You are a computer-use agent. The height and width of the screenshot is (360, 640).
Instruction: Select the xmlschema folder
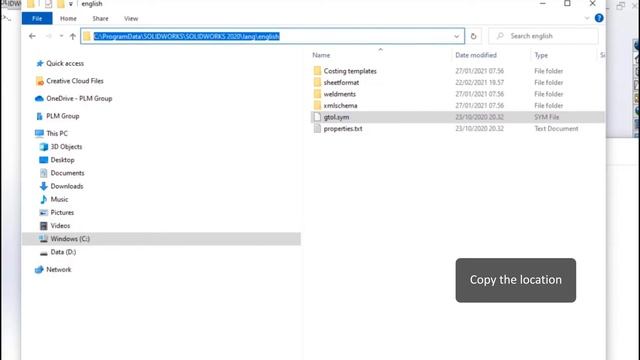340,105
